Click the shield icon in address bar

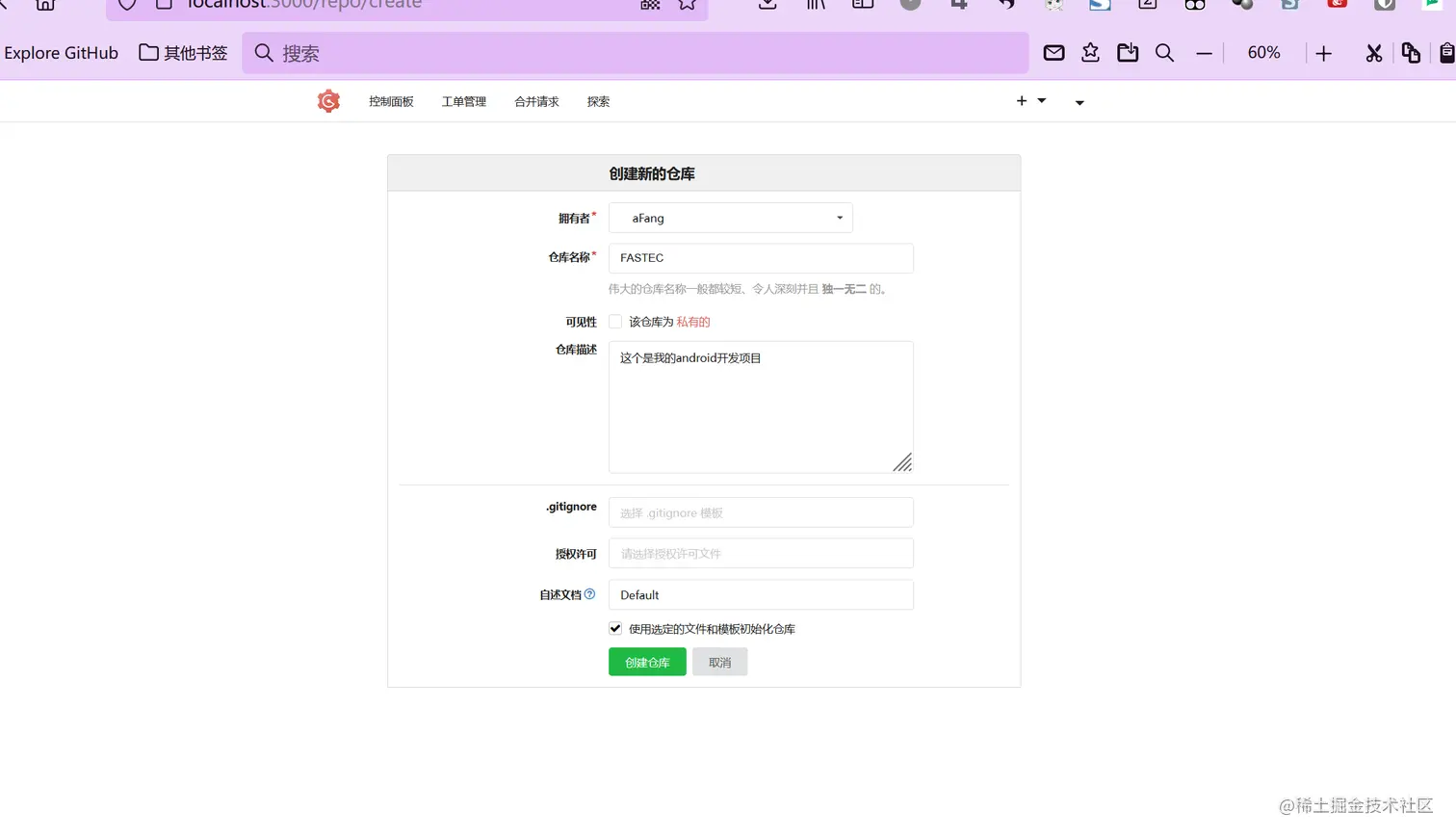point(127,5)
